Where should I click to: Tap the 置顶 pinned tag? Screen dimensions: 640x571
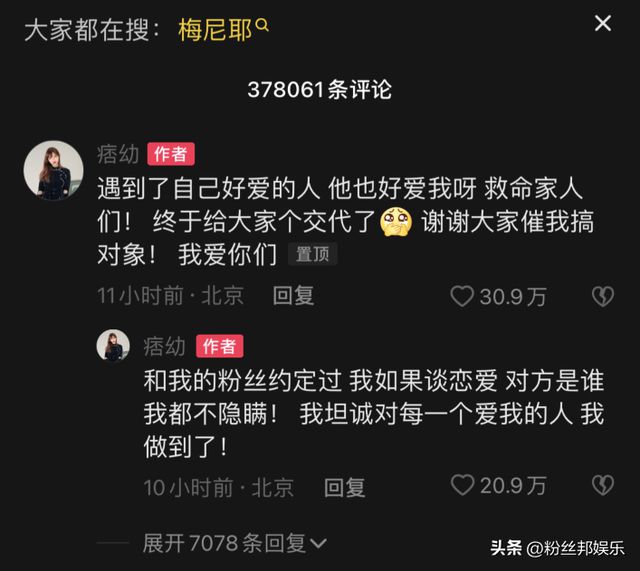click(313, 254)
